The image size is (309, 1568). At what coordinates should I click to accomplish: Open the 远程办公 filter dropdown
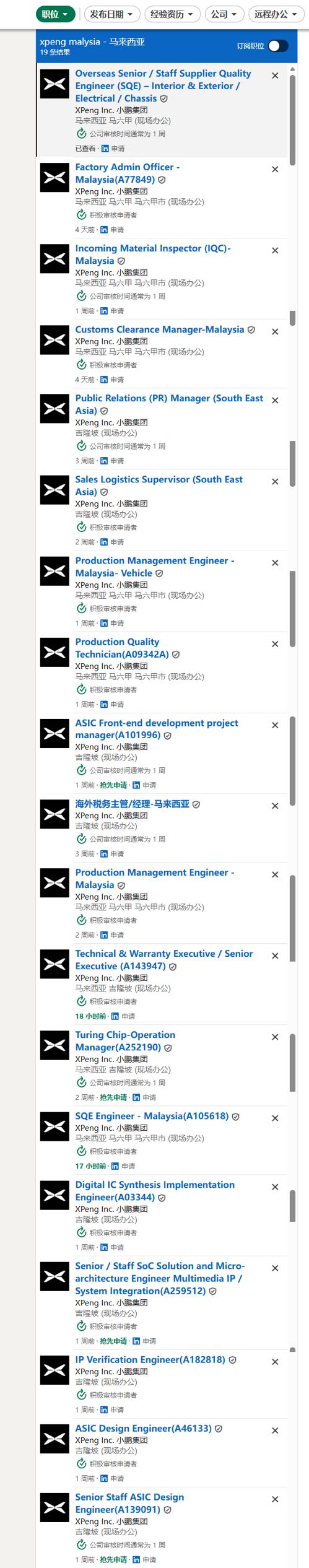[x=276, y=14]
